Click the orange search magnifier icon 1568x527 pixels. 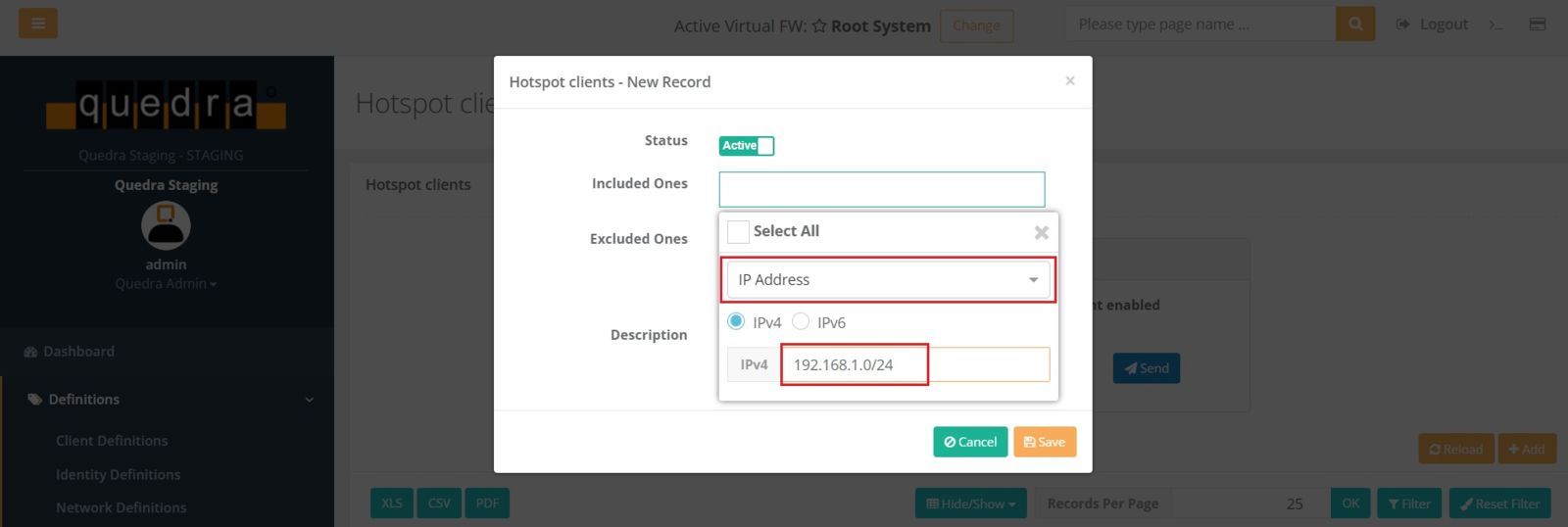[x=1355, y=24]
